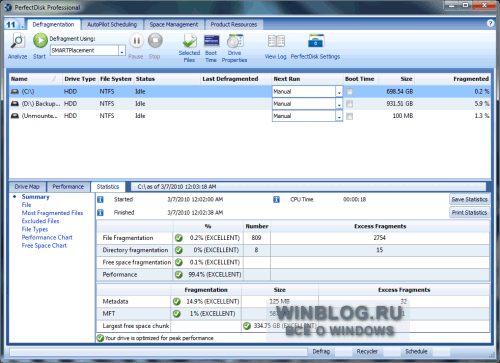500x363 pixels.
Task: Select the Statistics tab
Action: [x=108, y=187]
